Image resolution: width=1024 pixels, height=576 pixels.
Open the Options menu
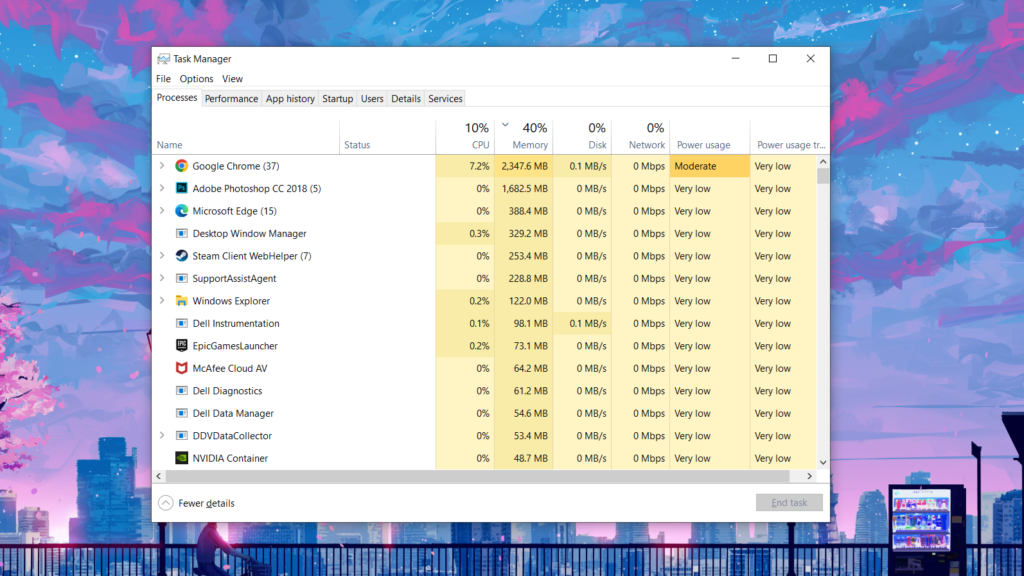(x=197, y=79)
